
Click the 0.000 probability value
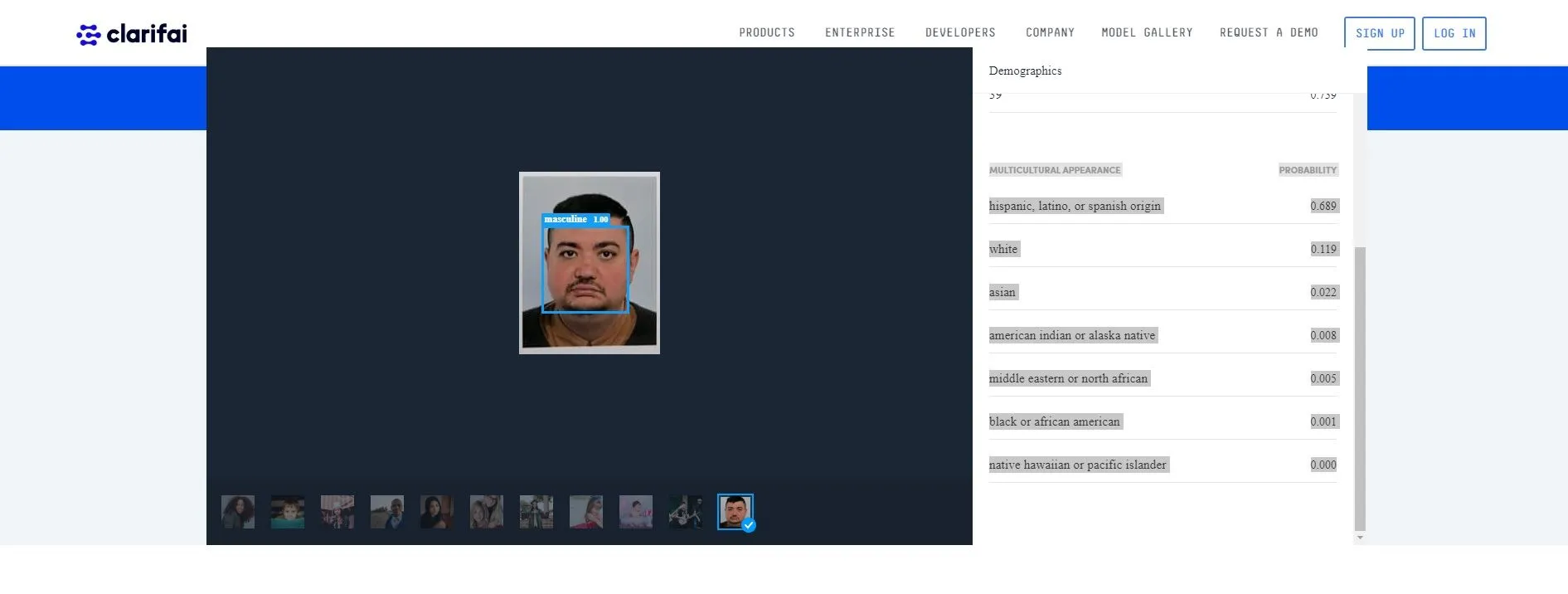[1323, 465]
